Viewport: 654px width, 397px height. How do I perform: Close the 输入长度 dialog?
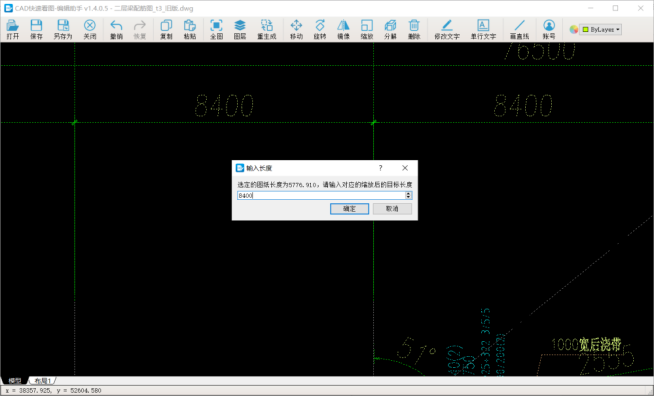click(x=405, y=168)
